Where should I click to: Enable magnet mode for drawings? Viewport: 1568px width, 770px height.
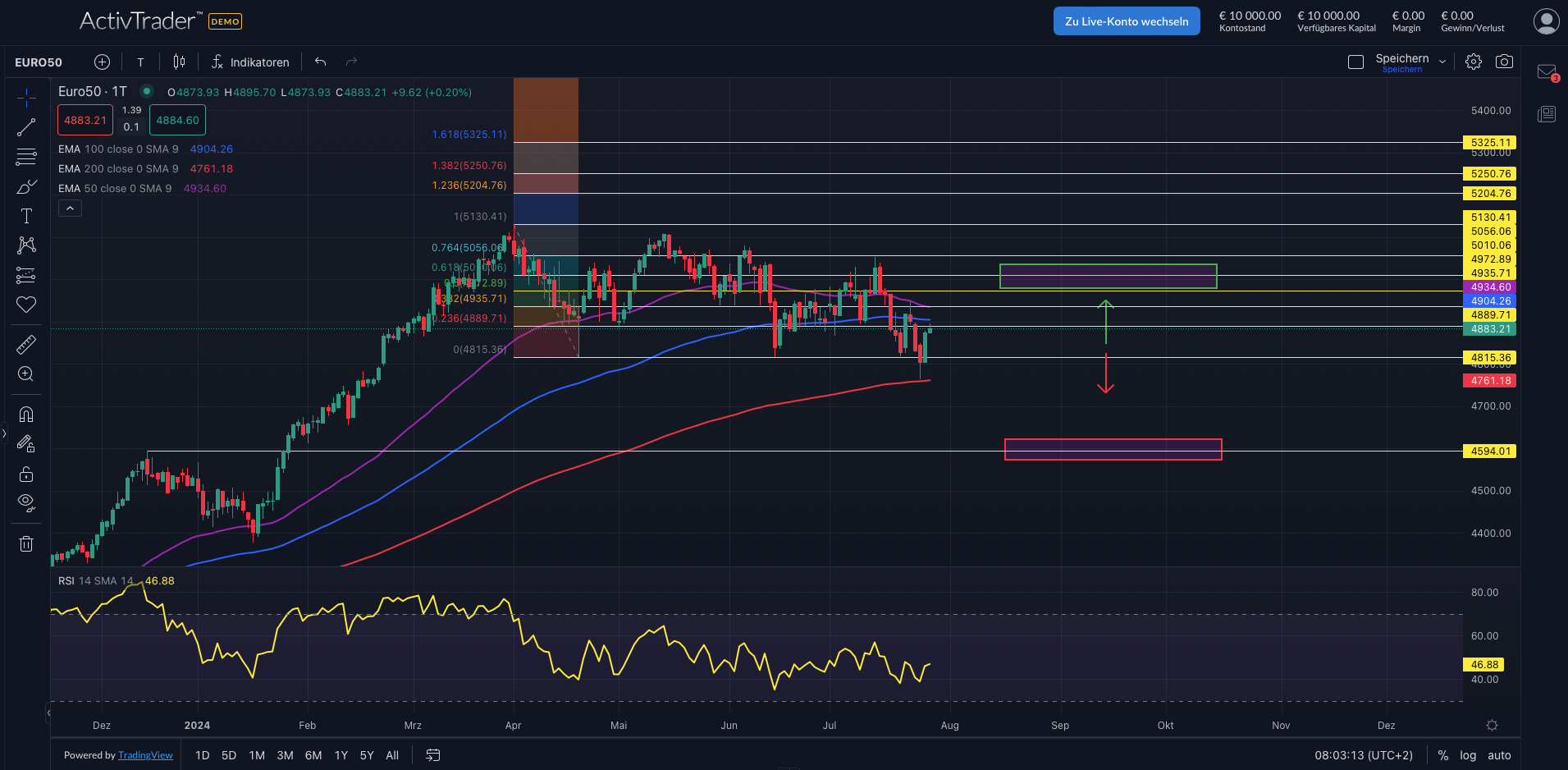click(x=26, y=414)
